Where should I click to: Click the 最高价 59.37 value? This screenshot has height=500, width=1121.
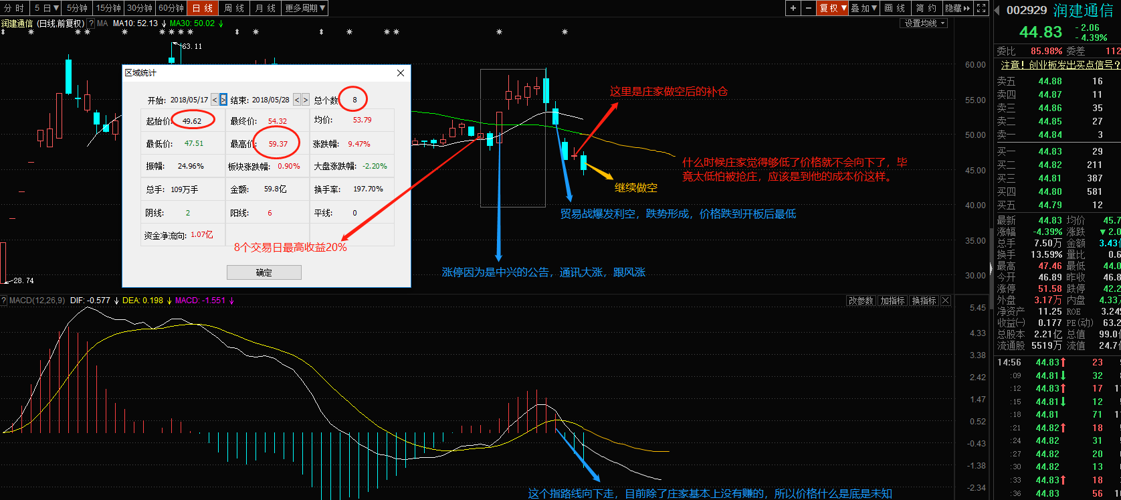click(278, 143)
